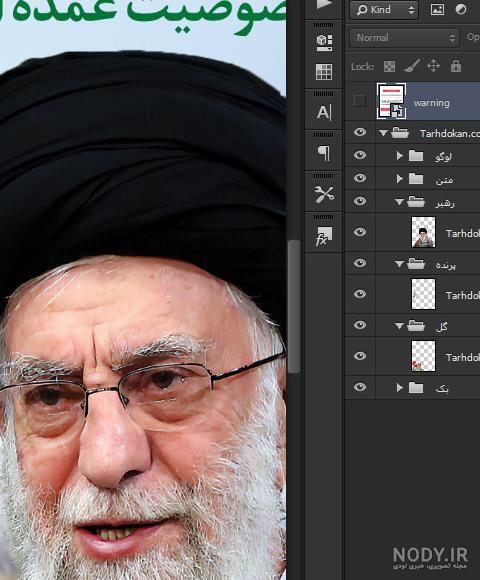
Task: Open the Styles fx panel icon
Action: (x=324, y=236)
